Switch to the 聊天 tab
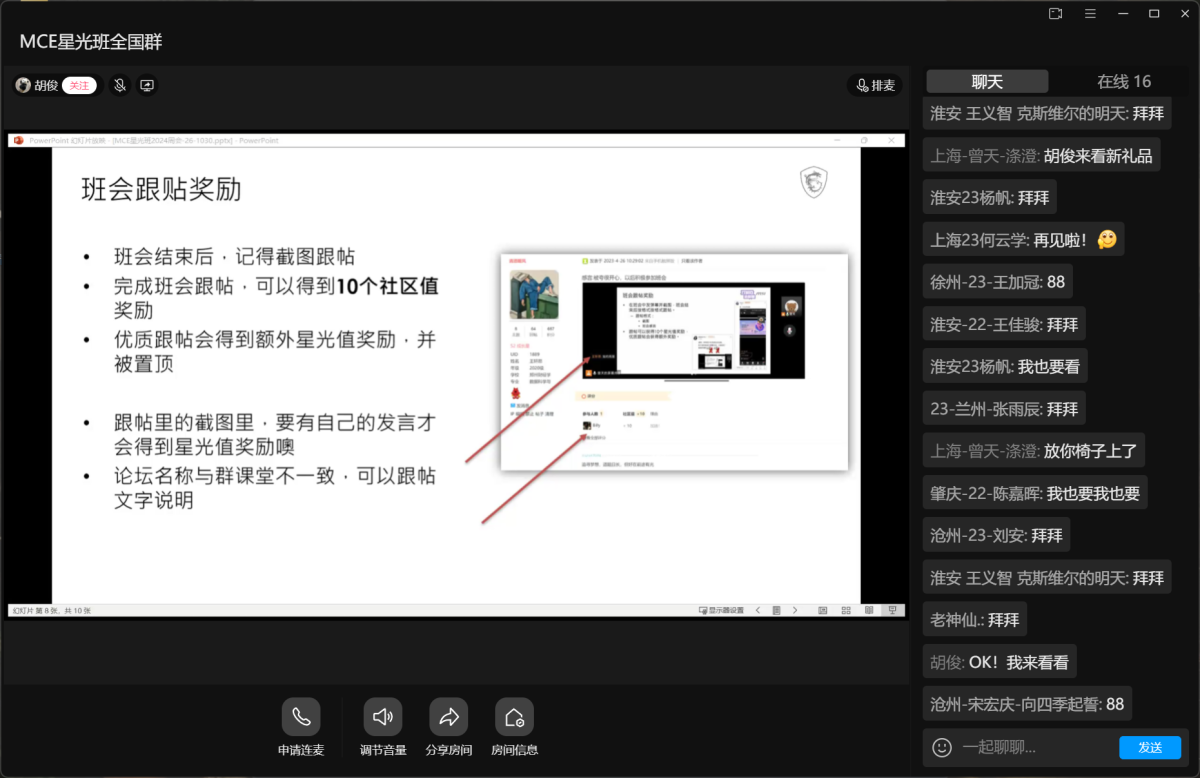Image resolution: width=1200 pixels, height=778 pixels. click(x=987, y=82)
